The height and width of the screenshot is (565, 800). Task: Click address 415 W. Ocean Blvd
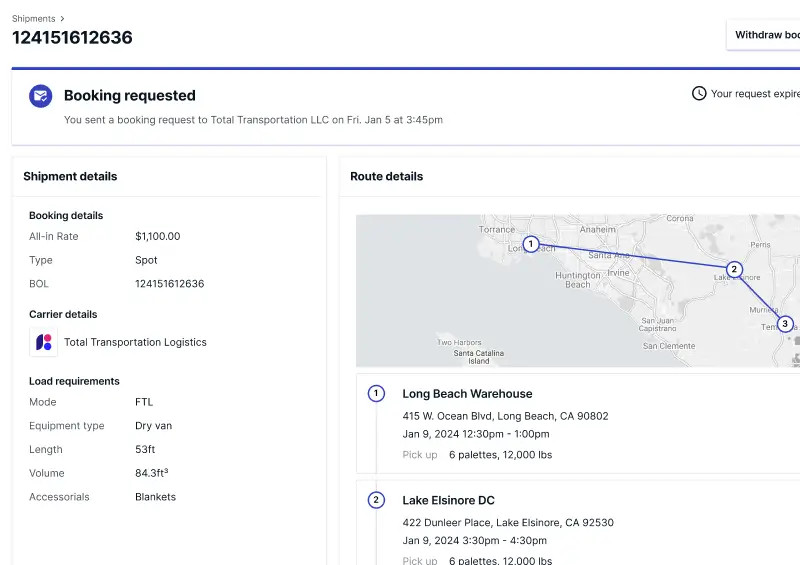click(505, 416)
